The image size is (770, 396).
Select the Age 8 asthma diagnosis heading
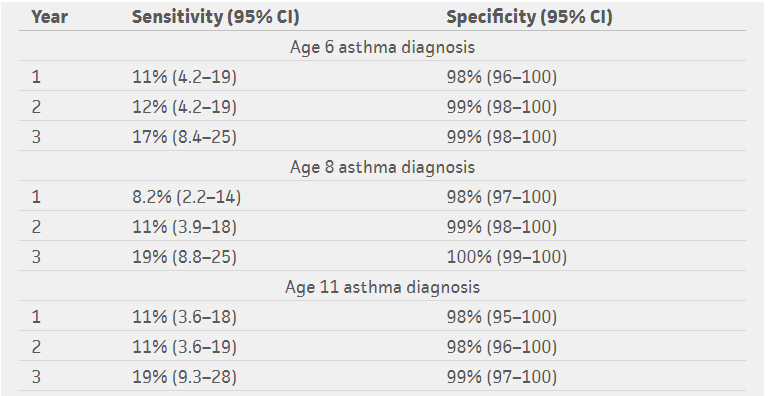(x=383, y=167)
